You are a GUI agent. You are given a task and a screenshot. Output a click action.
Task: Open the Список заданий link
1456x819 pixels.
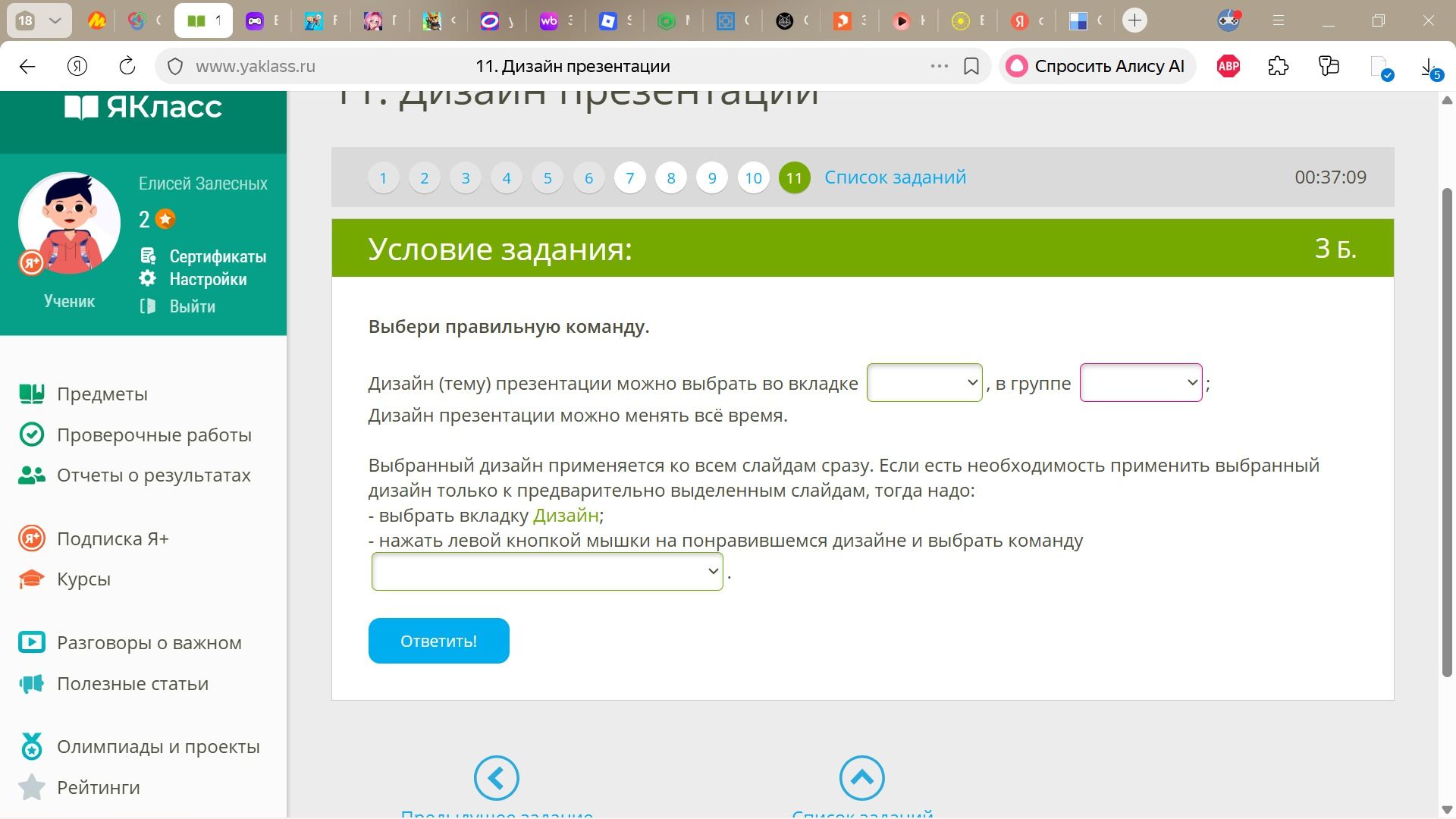(895, 177)
